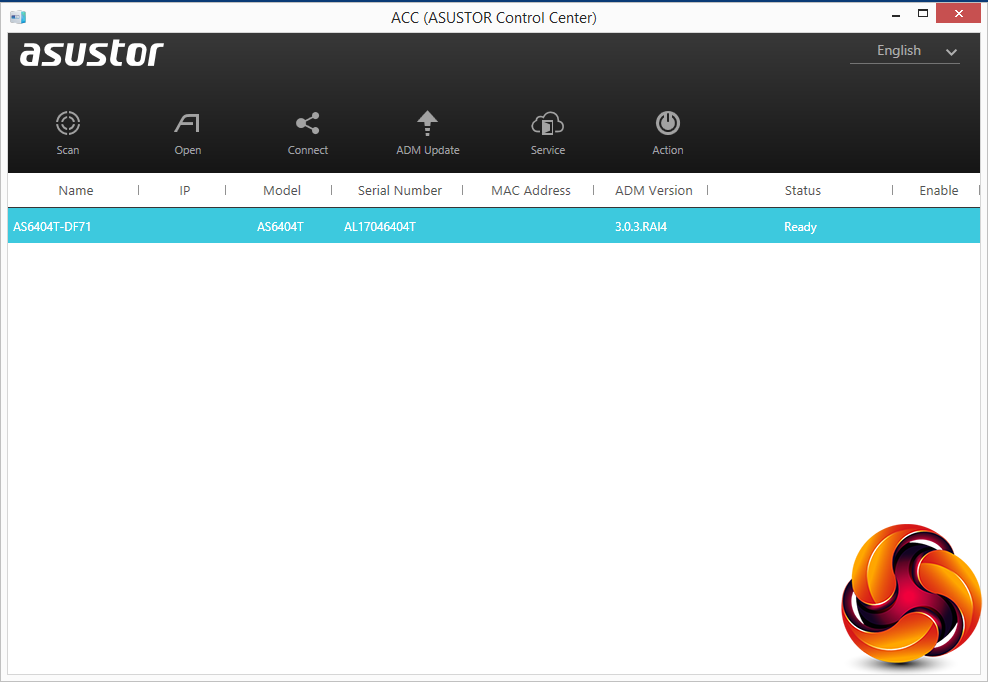
Task: Click the Enable column header
Action: pyautogui.click(x=938, y=190)
